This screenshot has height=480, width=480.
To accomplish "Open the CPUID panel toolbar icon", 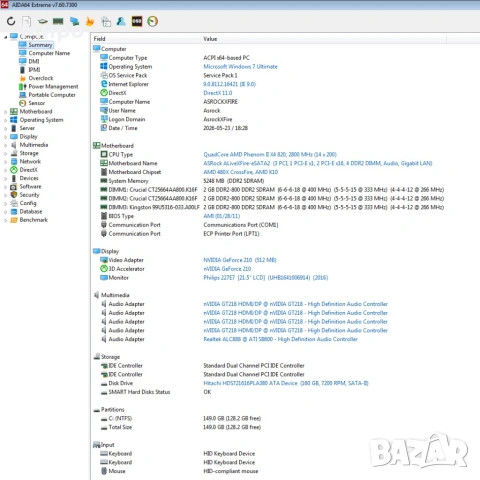I will click(x=106, y=22).
